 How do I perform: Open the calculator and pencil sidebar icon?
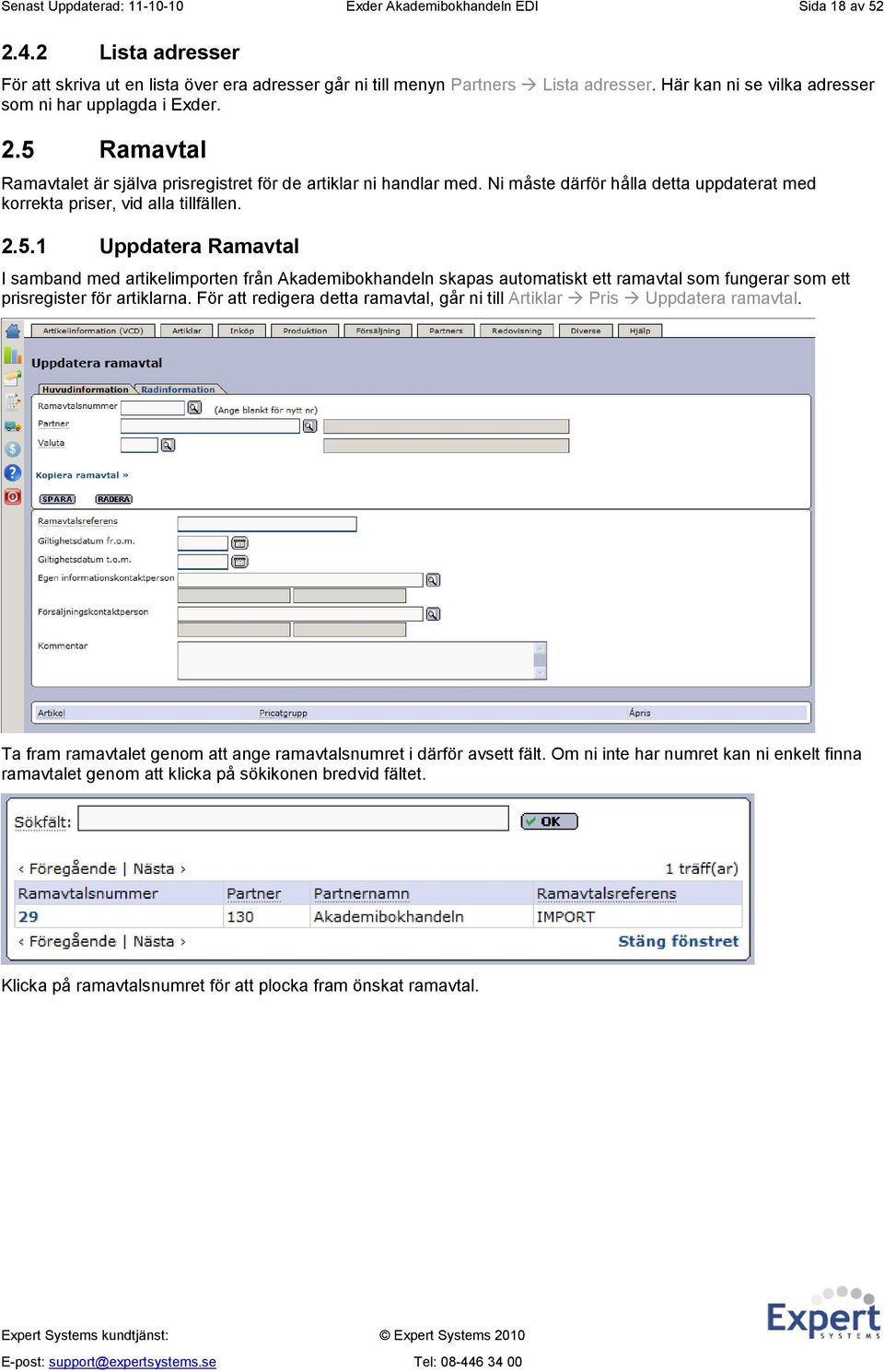pos(13,401)
